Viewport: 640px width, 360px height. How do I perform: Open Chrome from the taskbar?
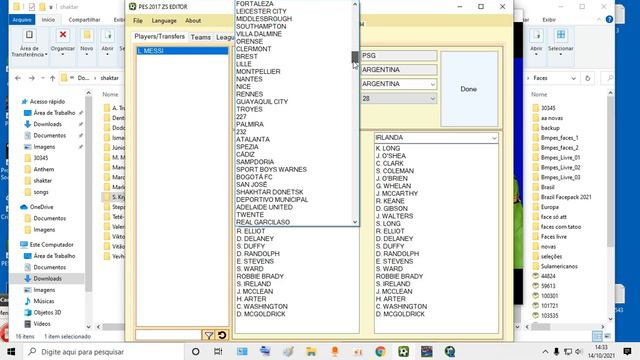pos(380,351)
